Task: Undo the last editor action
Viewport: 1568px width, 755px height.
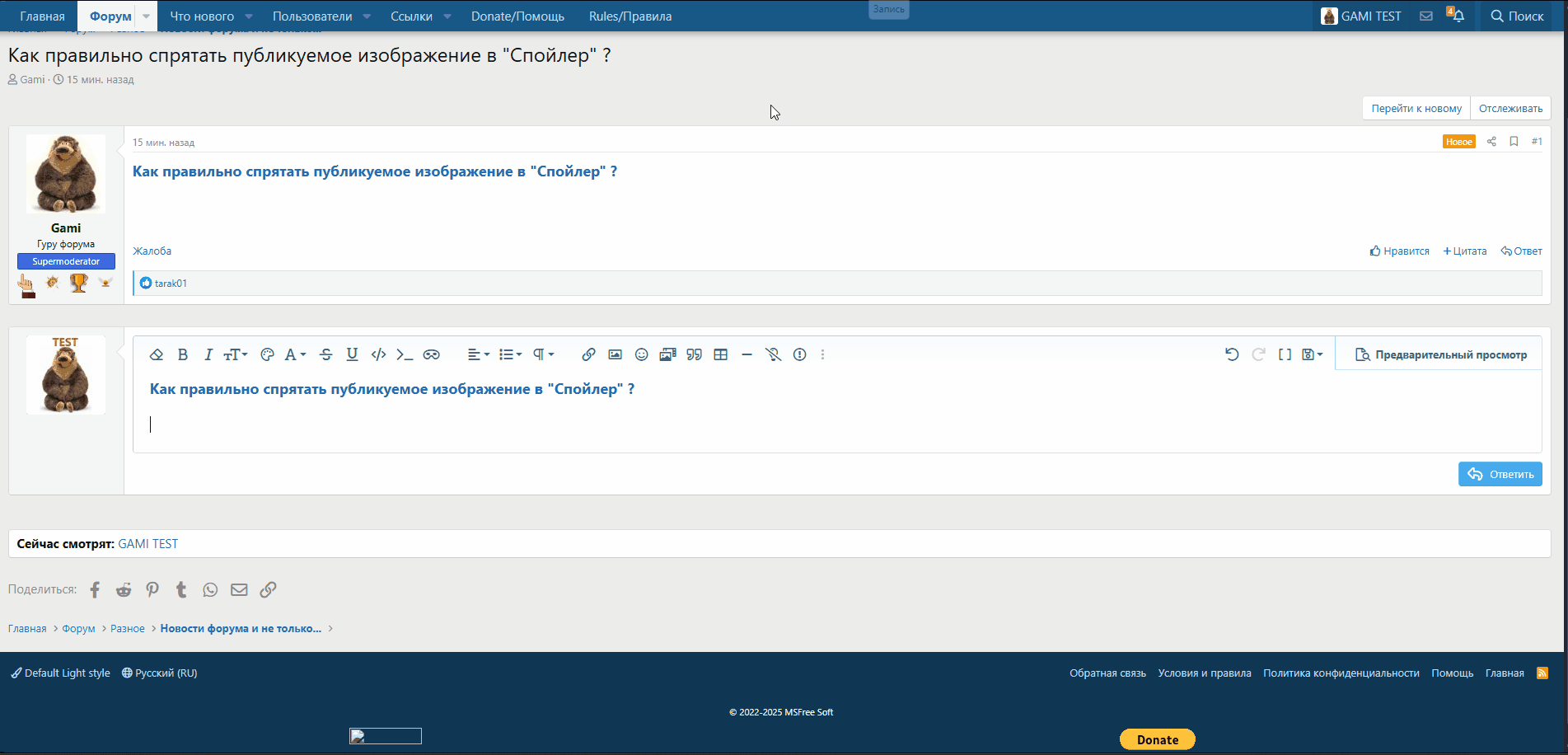Action: pyautogui.click(x=1232, y=354)
